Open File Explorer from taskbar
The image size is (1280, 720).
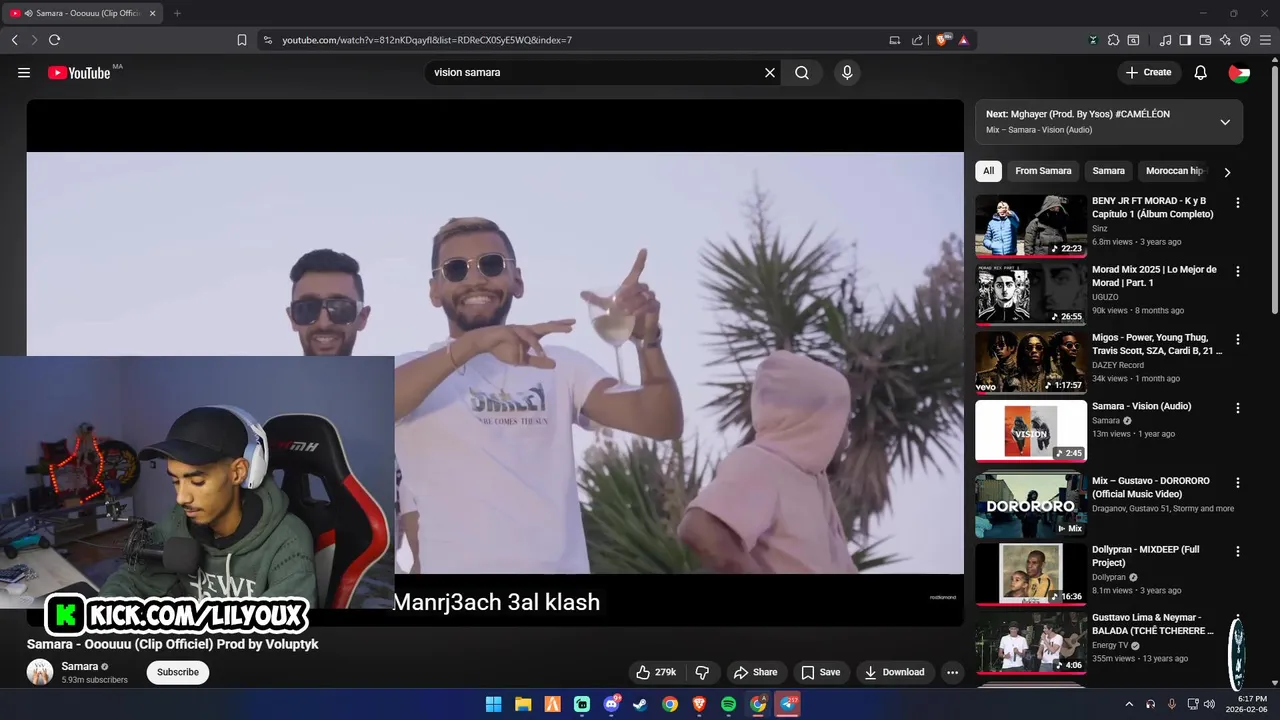523,704
